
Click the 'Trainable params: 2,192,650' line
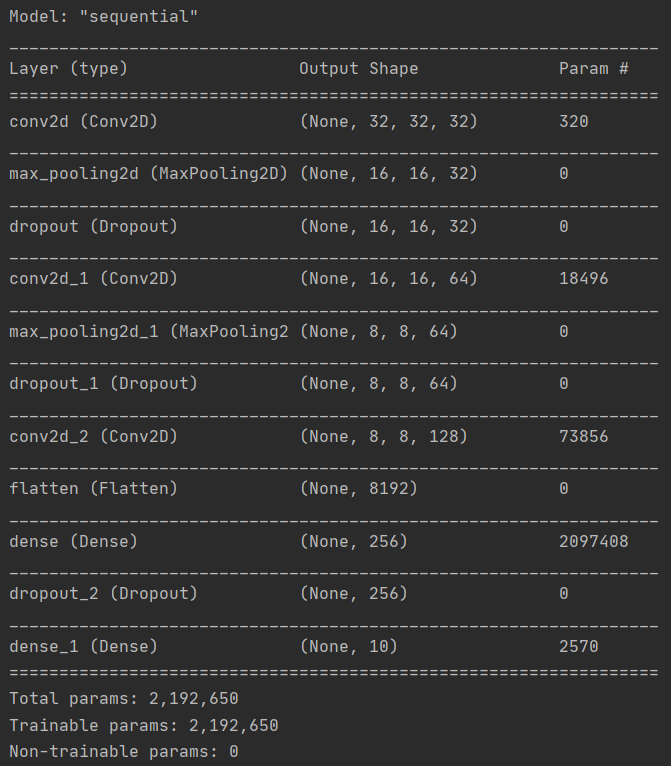click(143, 725)
